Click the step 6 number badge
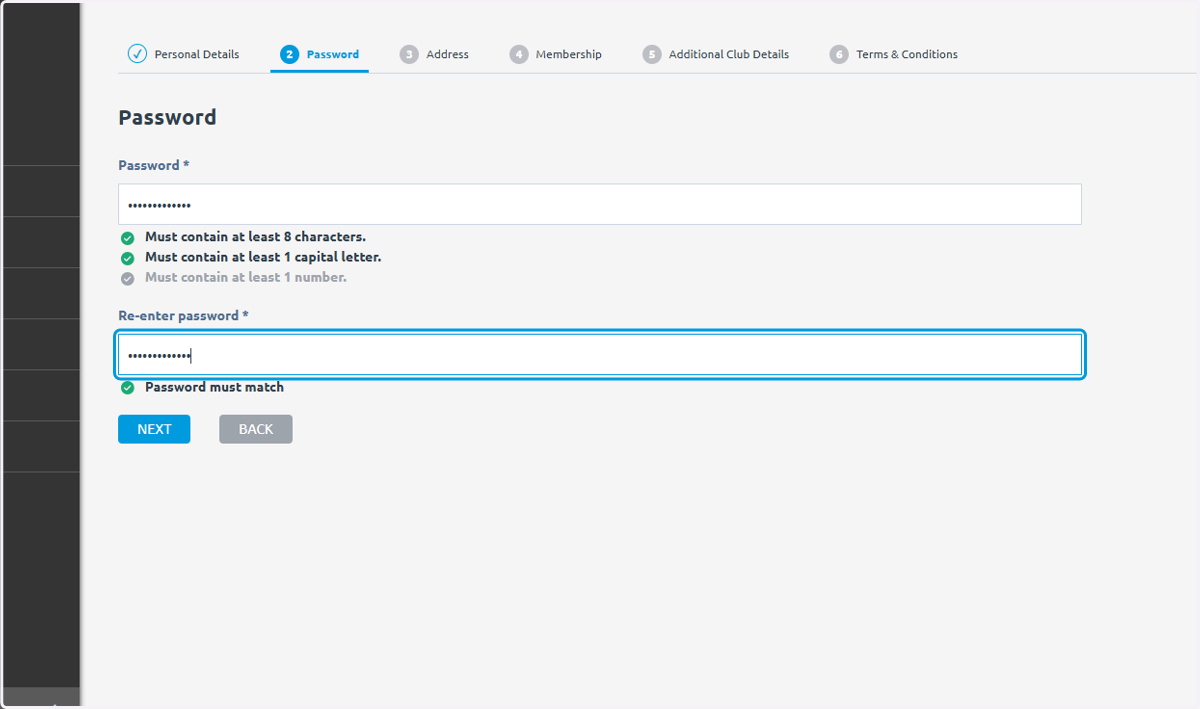The height and width of the screenshot is (709, 1200). tap(839, 54)
